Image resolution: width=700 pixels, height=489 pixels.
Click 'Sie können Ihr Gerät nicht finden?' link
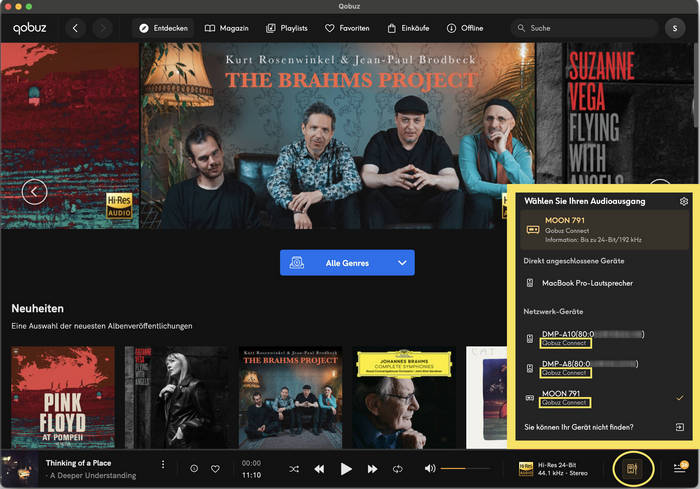[x=579, y=427]
